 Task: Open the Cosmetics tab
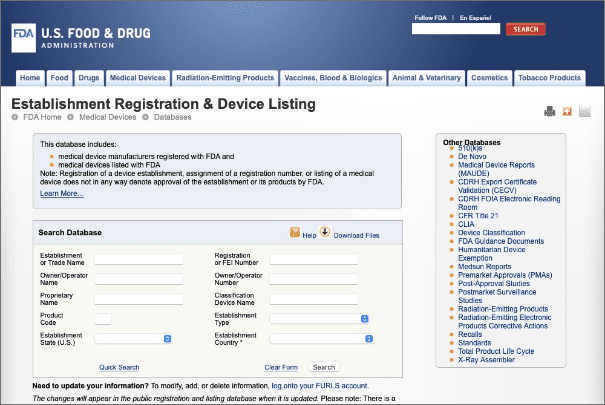pos(489,78)
